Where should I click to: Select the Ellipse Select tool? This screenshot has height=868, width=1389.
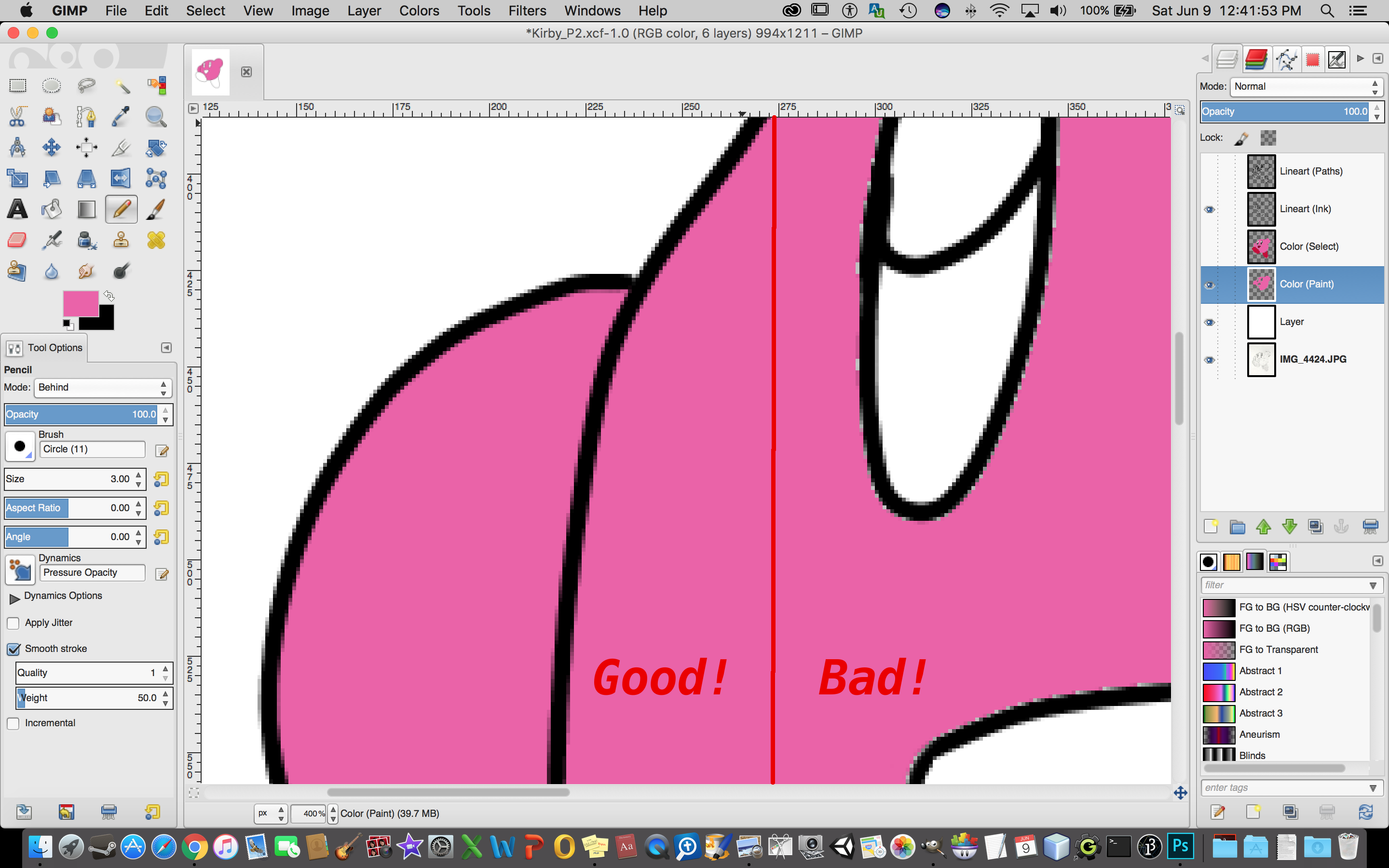pyautogui.click(x=52, y=85)
